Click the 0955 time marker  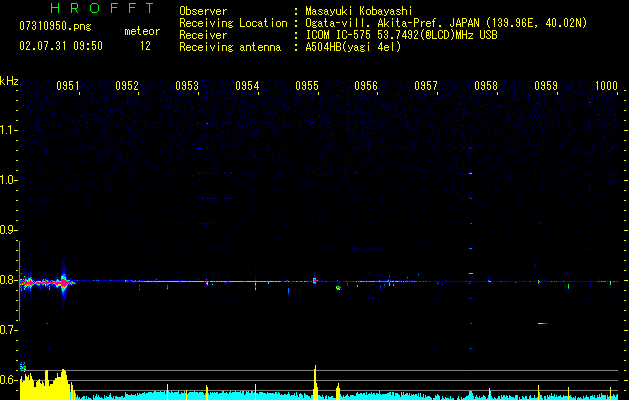306,86
